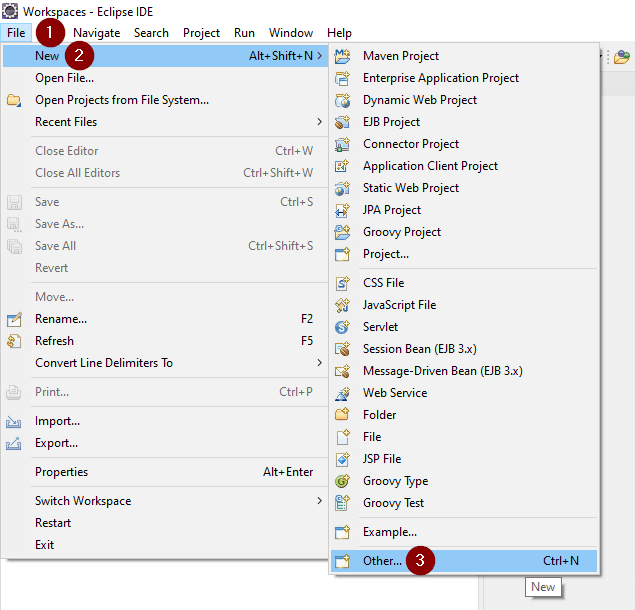Select the EJB Project icon
Viewport: 635px width, 610px height.
click(x=343, y=122)
